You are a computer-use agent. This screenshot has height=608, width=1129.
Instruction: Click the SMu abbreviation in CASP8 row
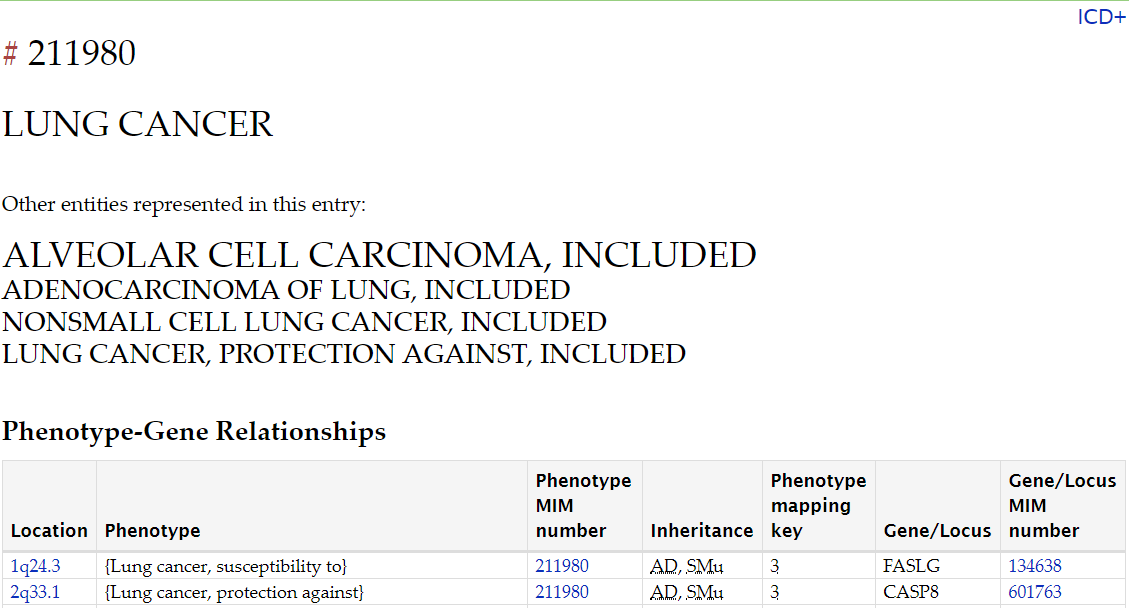pos(704,593)
